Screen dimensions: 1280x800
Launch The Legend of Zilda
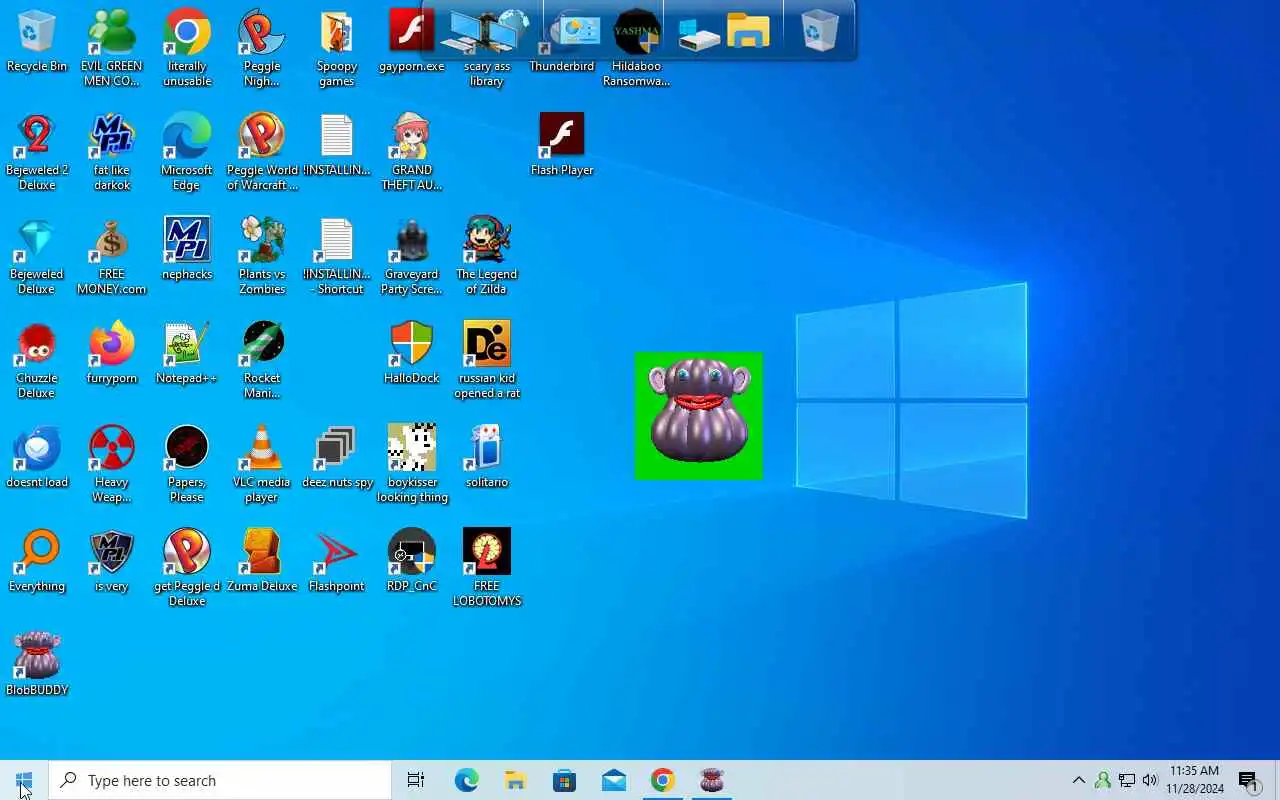pyautogui.click(x=487, y=256)
